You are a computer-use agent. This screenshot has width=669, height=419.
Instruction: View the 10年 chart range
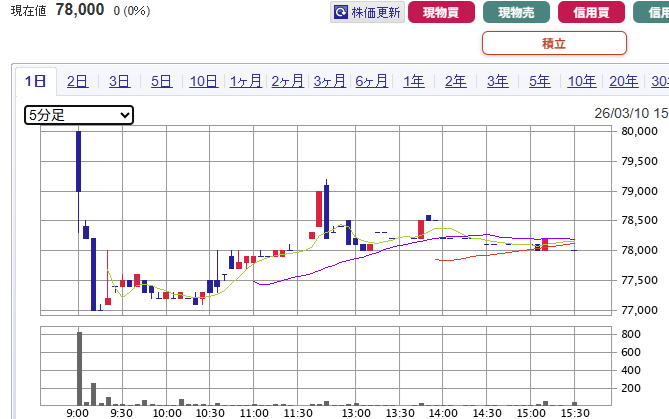click(x=581, y=82)
